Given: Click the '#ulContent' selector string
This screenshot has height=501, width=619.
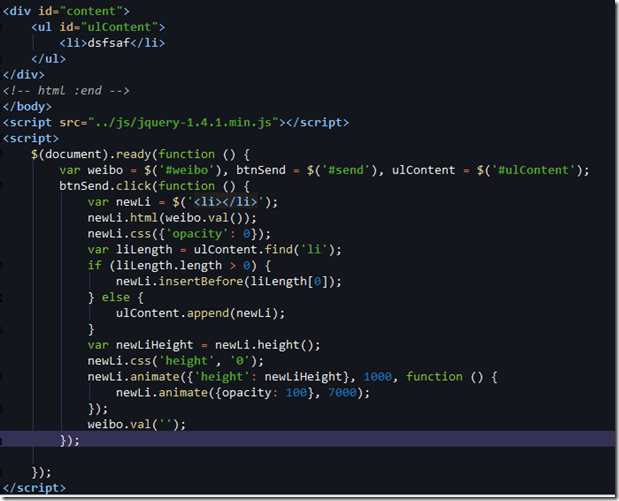Looking at the screenshot, I should click(534, 170).
